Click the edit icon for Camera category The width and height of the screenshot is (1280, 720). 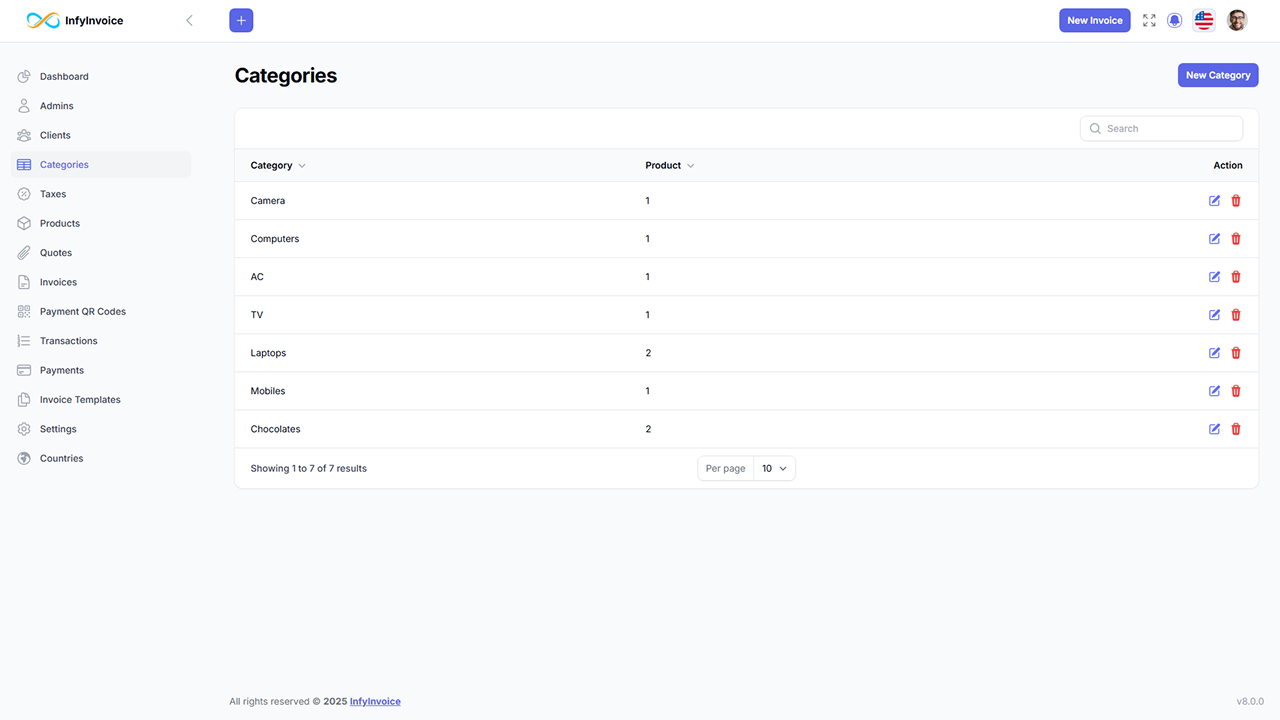(1214, 201)
